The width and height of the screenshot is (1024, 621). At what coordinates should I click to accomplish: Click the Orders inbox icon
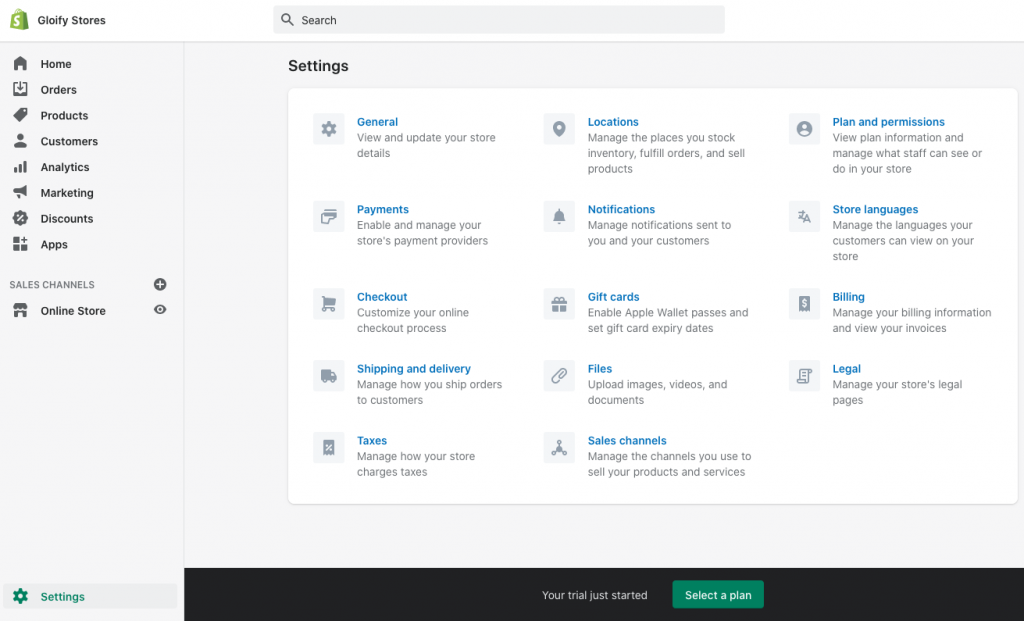tap(20, 89)
